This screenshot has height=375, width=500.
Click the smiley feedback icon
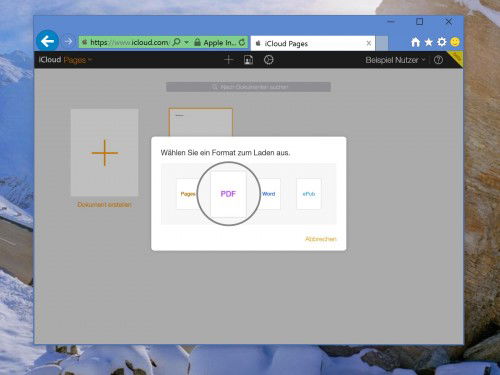(x=455, y=42)
